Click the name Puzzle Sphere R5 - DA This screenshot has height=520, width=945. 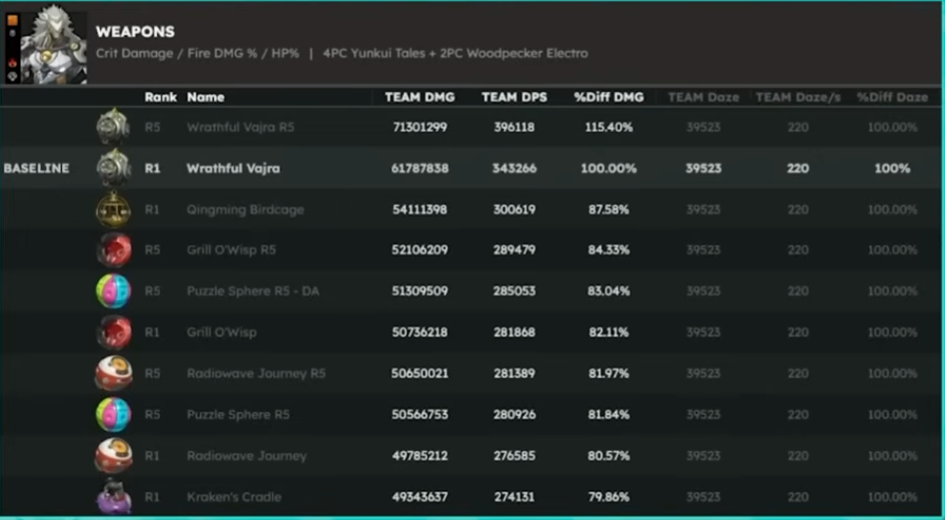(253, 291)
